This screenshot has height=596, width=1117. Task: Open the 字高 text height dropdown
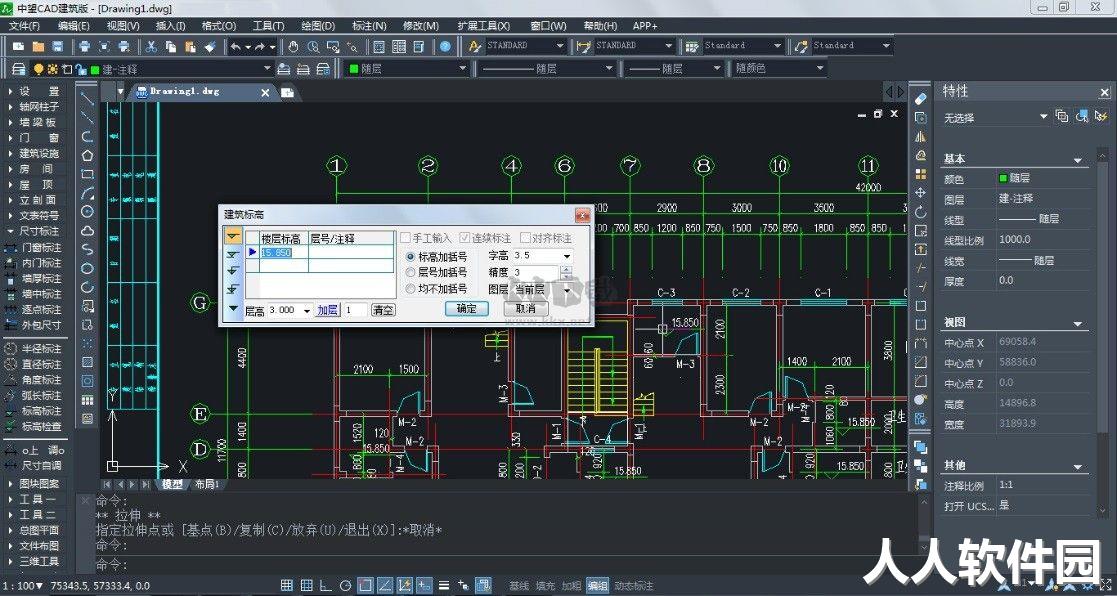568,256
